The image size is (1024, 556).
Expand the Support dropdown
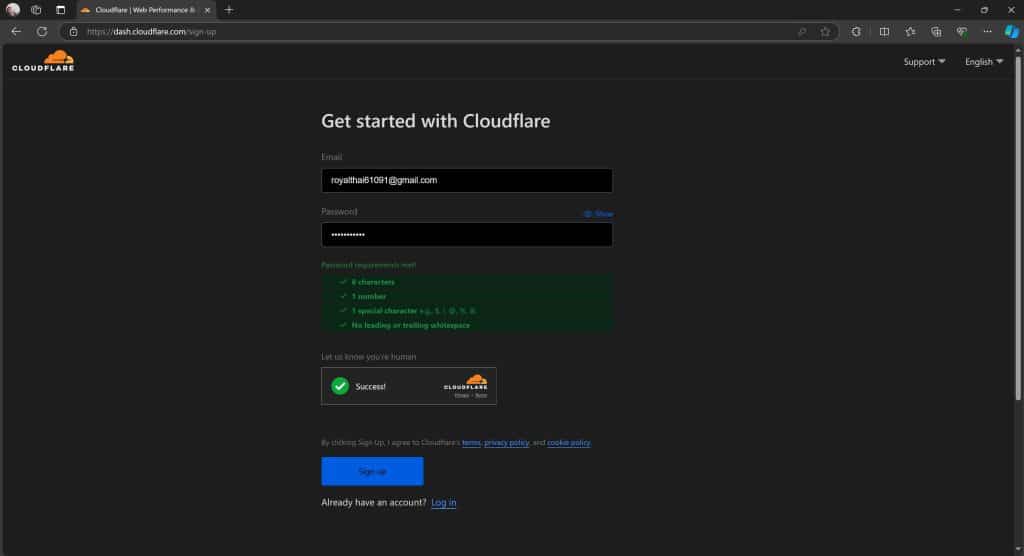pyautogui.click(x=924, y=61)
